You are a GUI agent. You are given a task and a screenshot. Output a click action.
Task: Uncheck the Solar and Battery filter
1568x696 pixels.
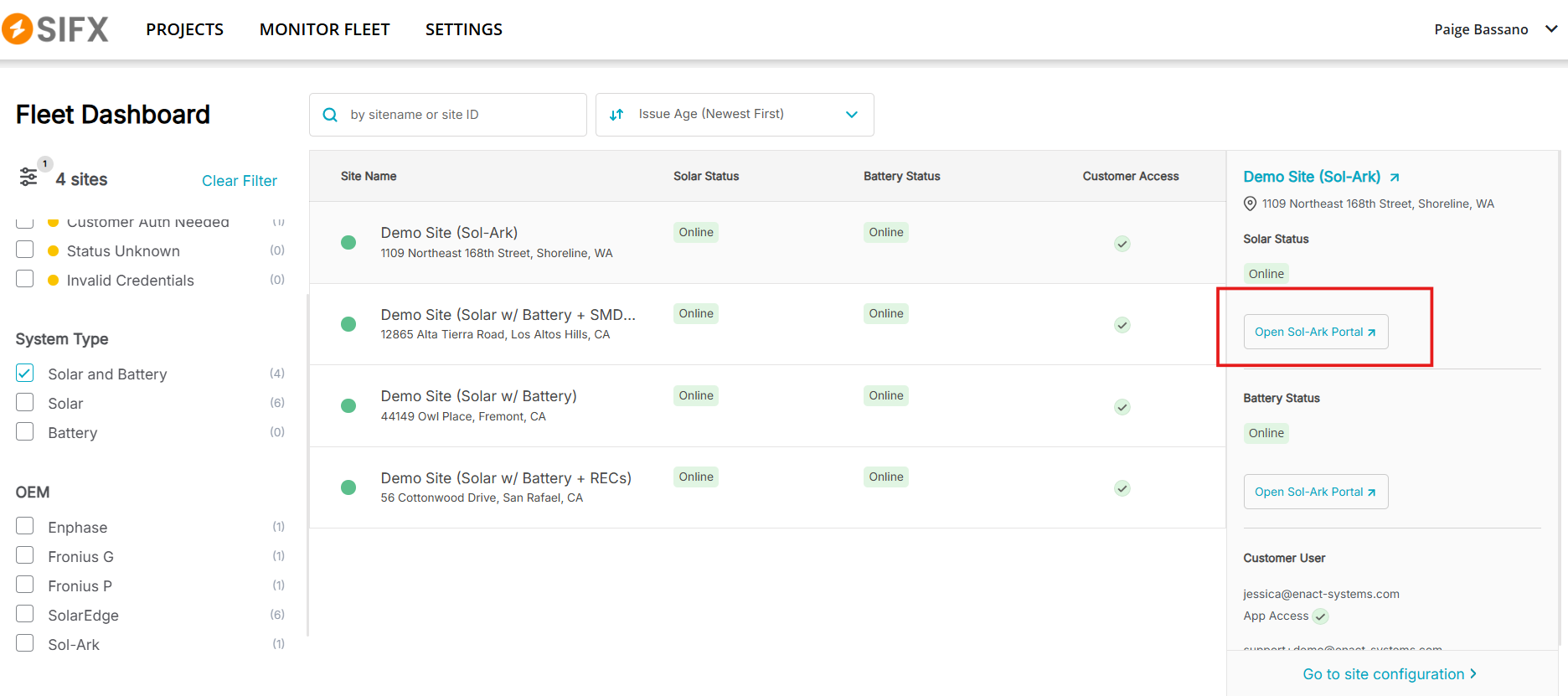coord(25,374)
